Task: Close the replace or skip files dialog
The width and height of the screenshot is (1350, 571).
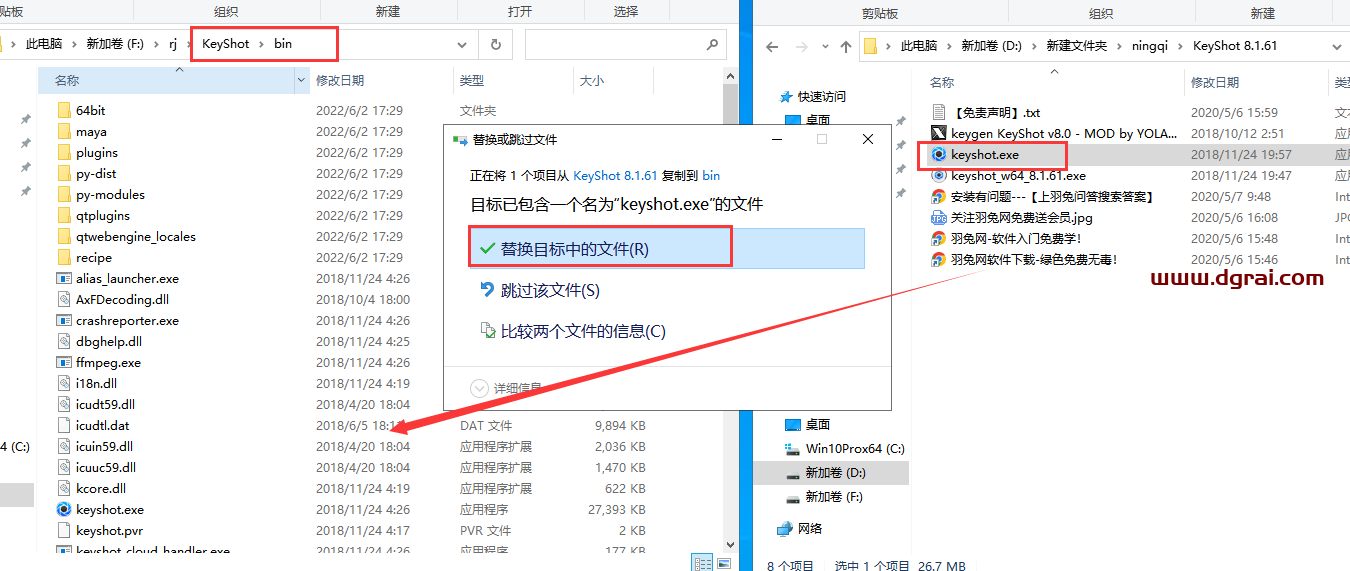Action: click(868, 140)
